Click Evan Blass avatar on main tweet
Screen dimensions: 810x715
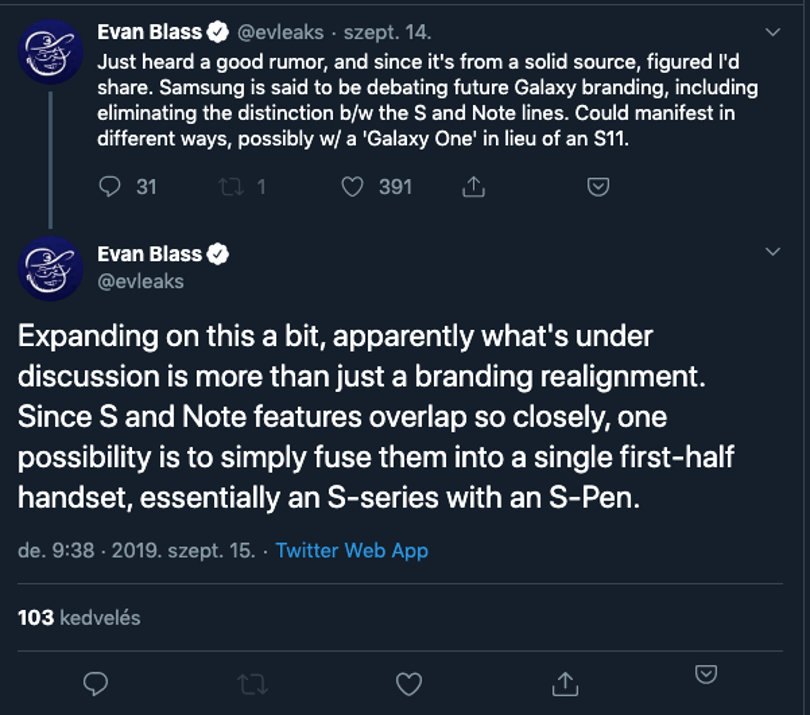pos(51,269)
